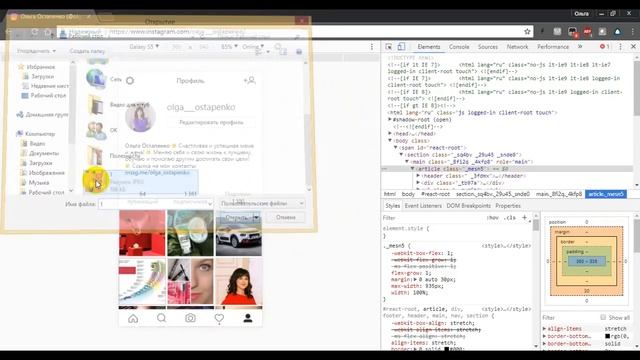Expand the header class _3f0mx node
The height and width of the screenshot is (360, 640).
[418, 176]
